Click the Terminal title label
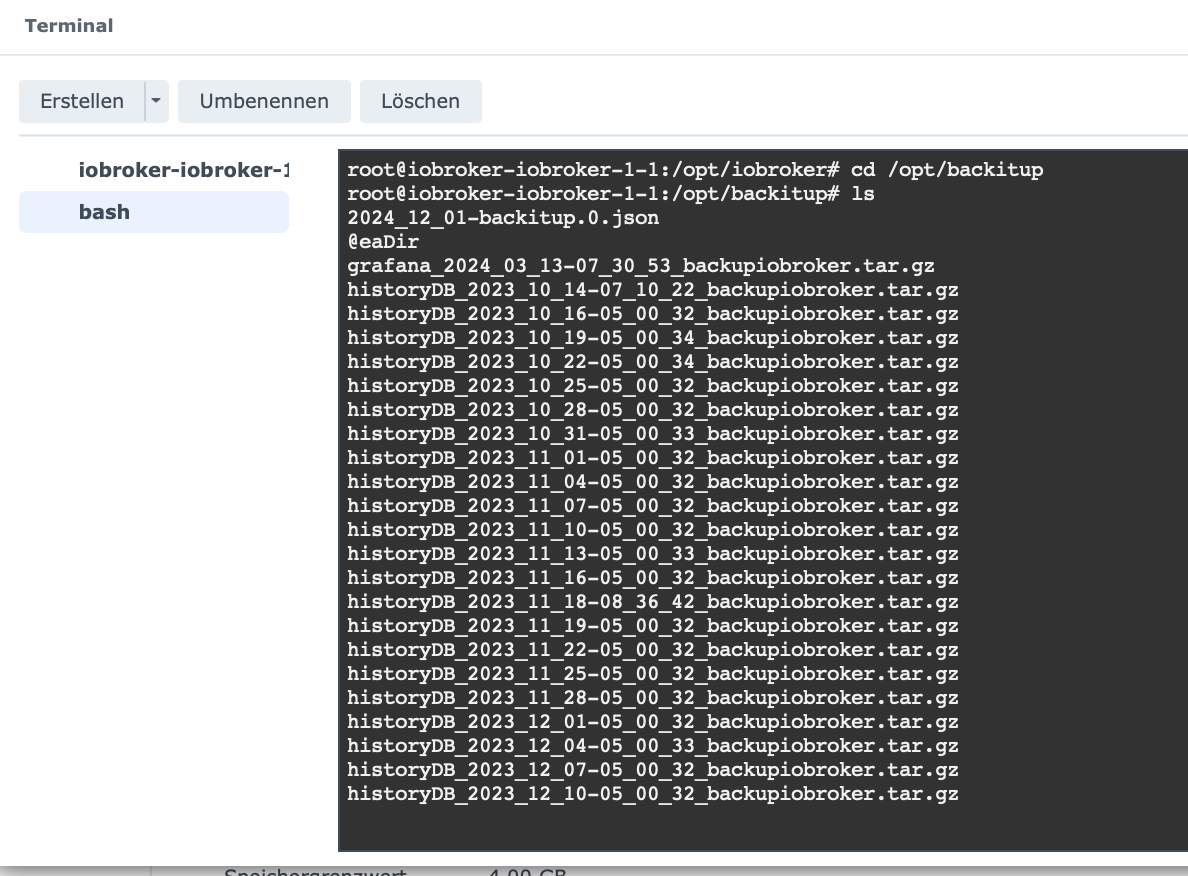Viewport: 1188px width, 876px height. click(x=69, y=26)
